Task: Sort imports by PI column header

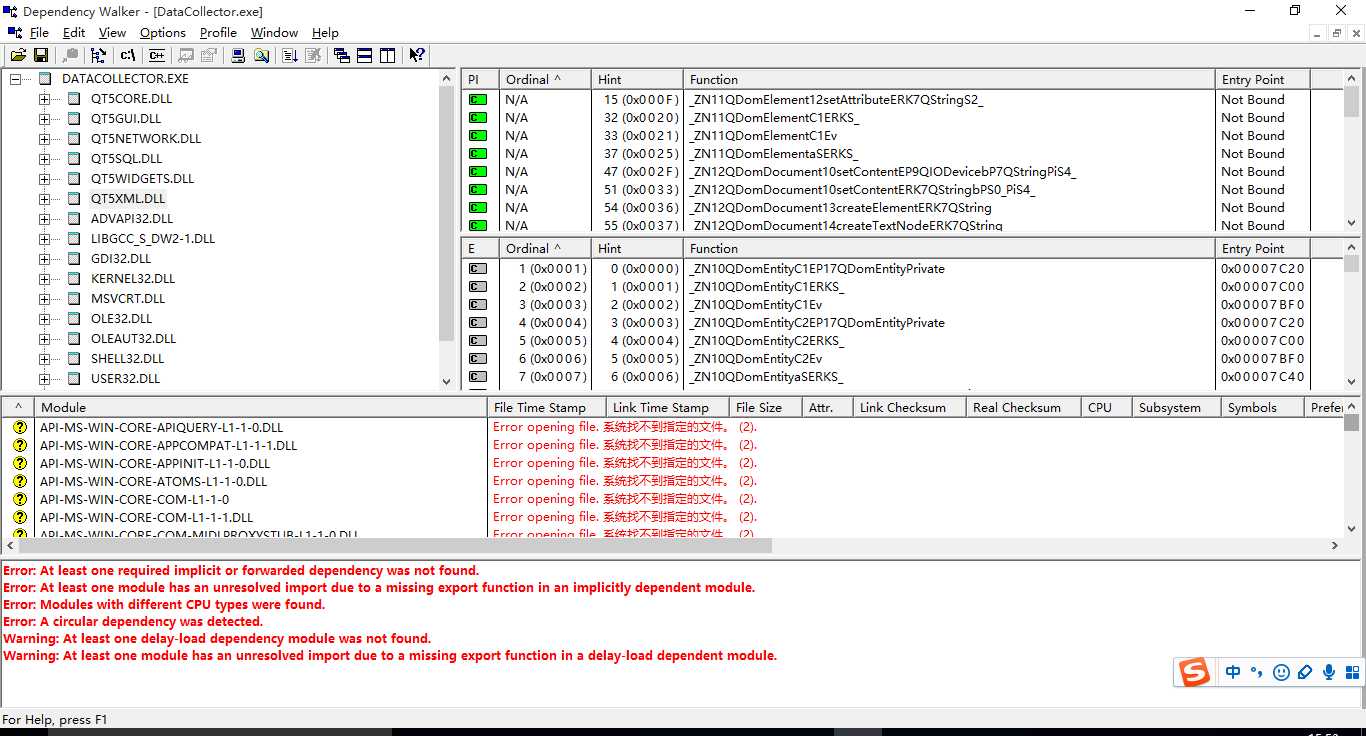Action: point(479,79)
